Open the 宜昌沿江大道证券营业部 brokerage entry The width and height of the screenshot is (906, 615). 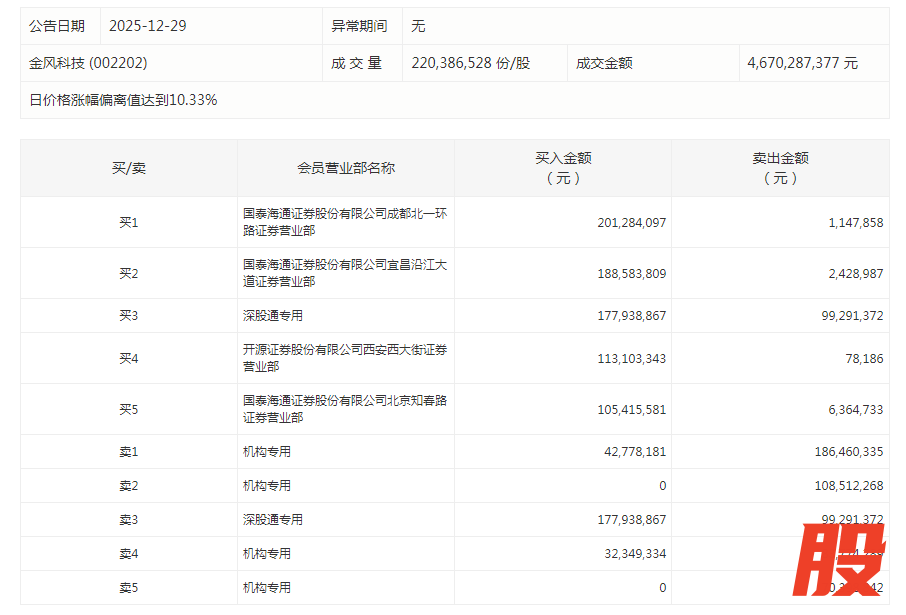[344, 273]
